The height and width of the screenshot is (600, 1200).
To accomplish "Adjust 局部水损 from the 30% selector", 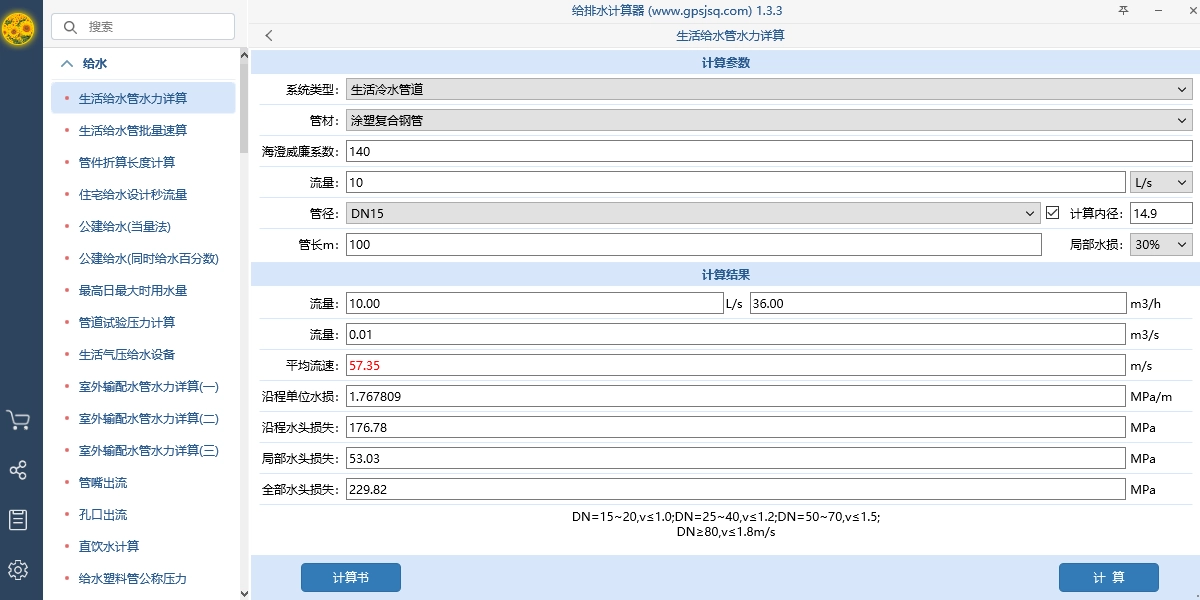I will (x=1160, y=243).
